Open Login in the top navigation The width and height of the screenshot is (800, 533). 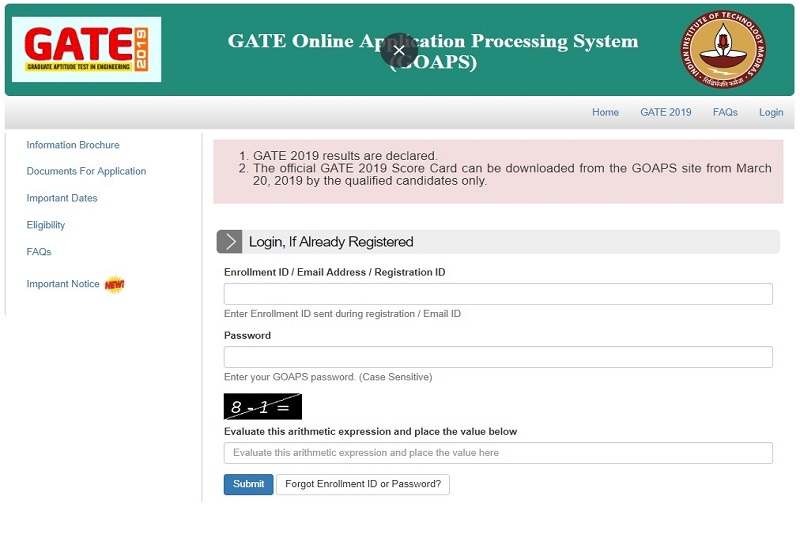click(771, 112)
